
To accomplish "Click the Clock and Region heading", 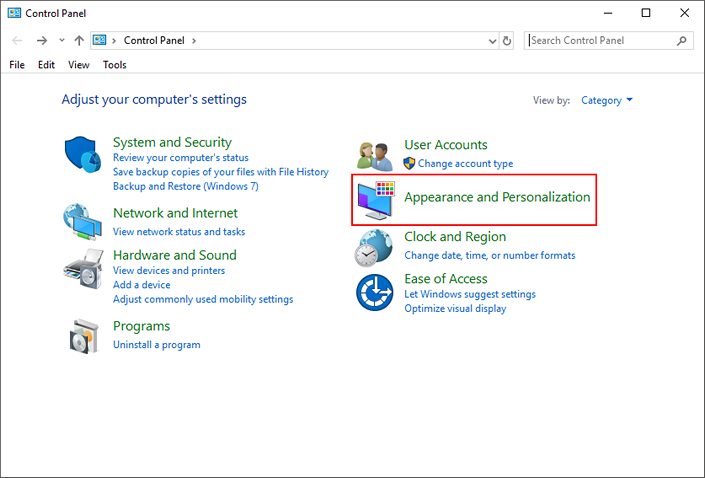I will (455, 237).
